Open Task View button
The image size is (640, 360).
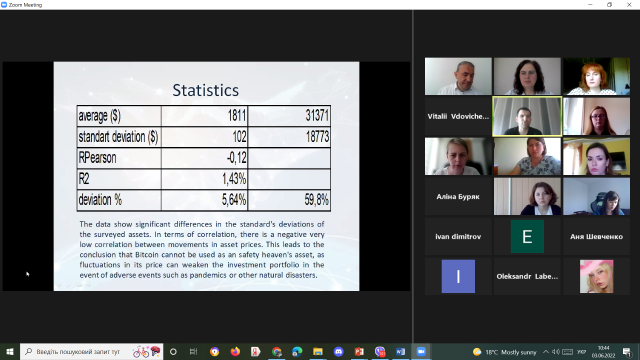tap(193, 351)
